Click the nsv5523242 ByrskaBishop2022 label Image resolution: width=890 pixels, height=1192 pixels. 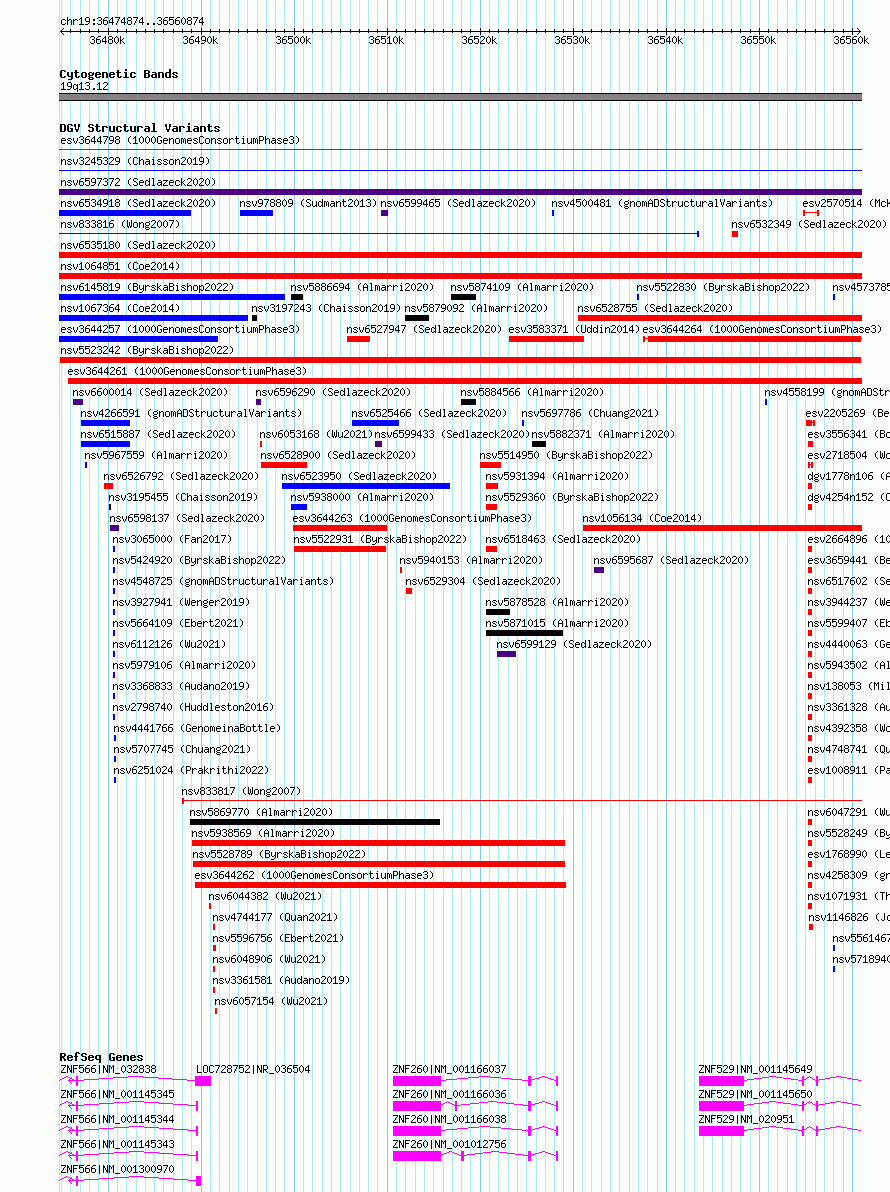click(x=147, y=350)
